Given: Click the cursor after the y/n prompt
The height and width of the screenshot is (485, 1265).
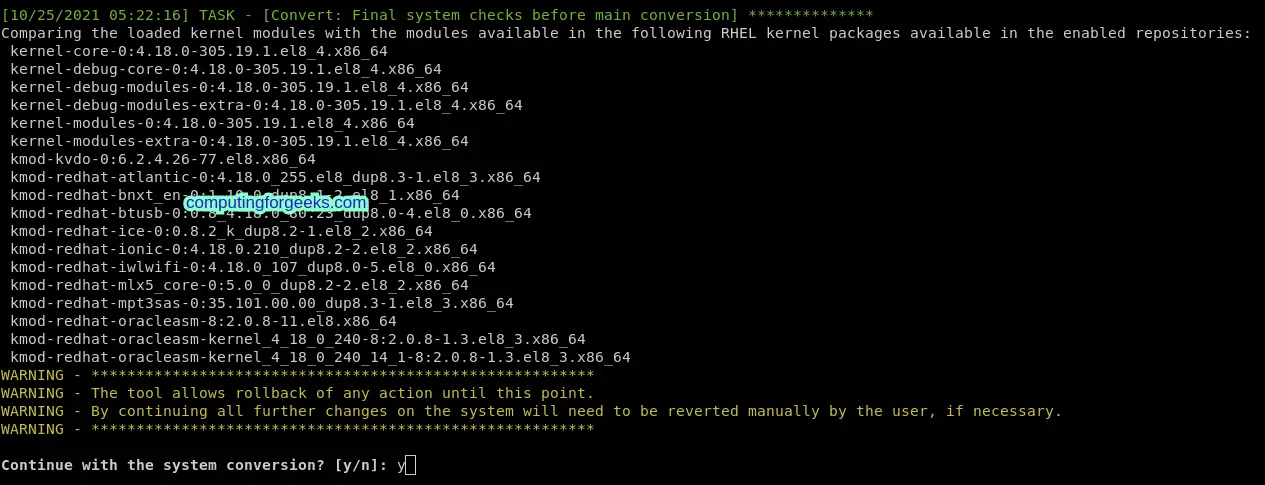Looking at the screenshot, I should tap(409, 465).
